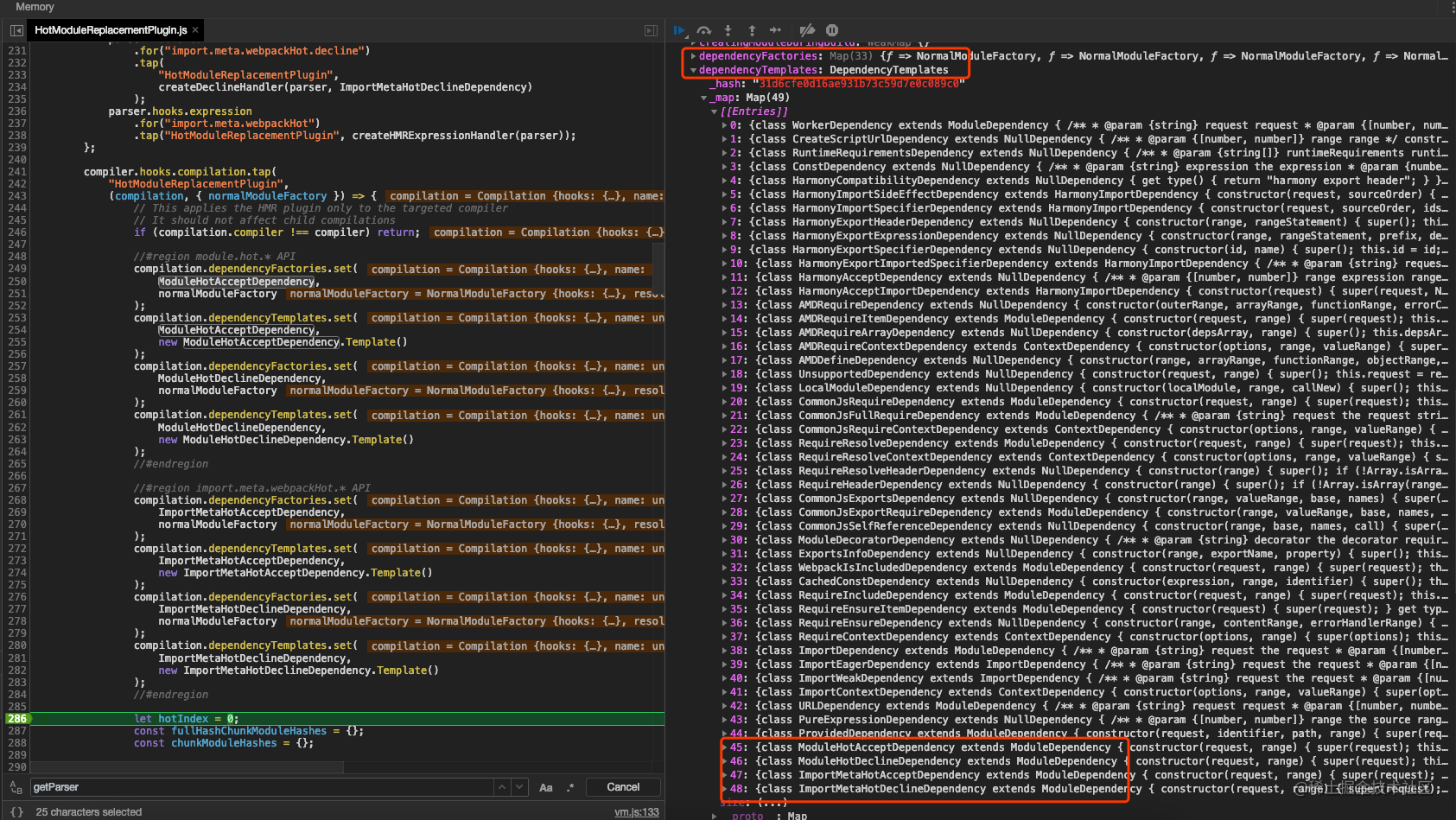Click the code editor horizontal scrollbar

pos(186,767)
